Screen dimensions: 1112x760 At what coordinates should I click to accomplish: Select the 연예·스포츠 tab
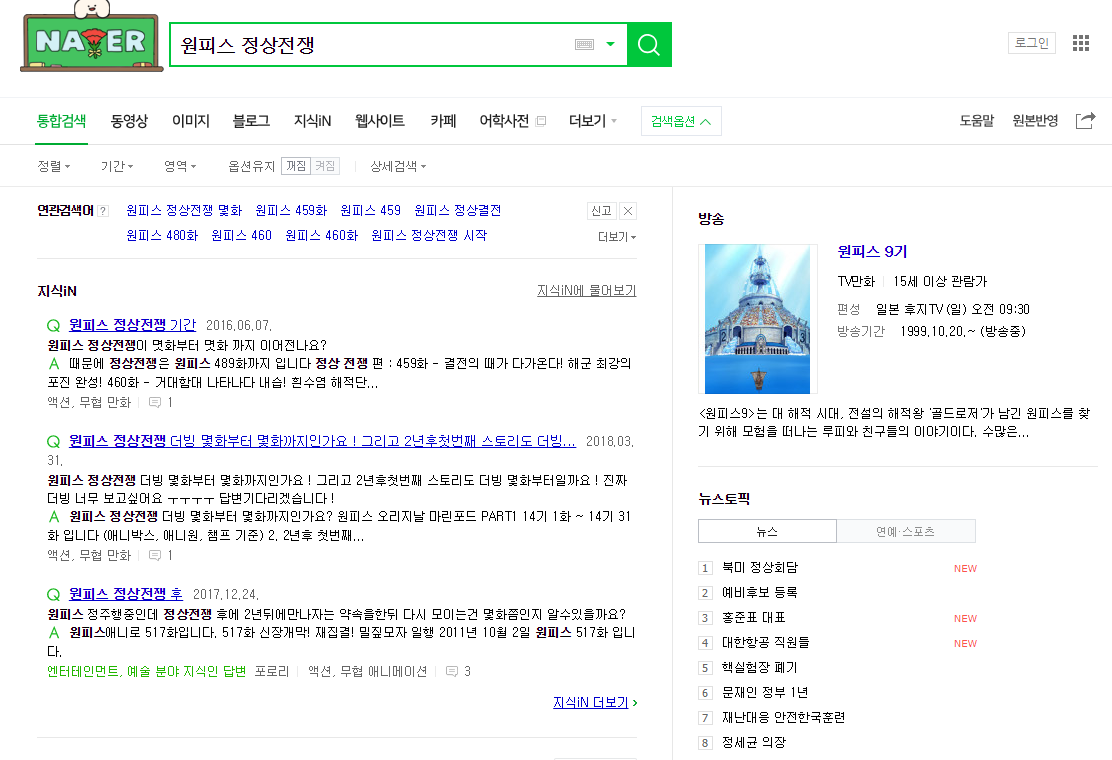coord(906,531)
